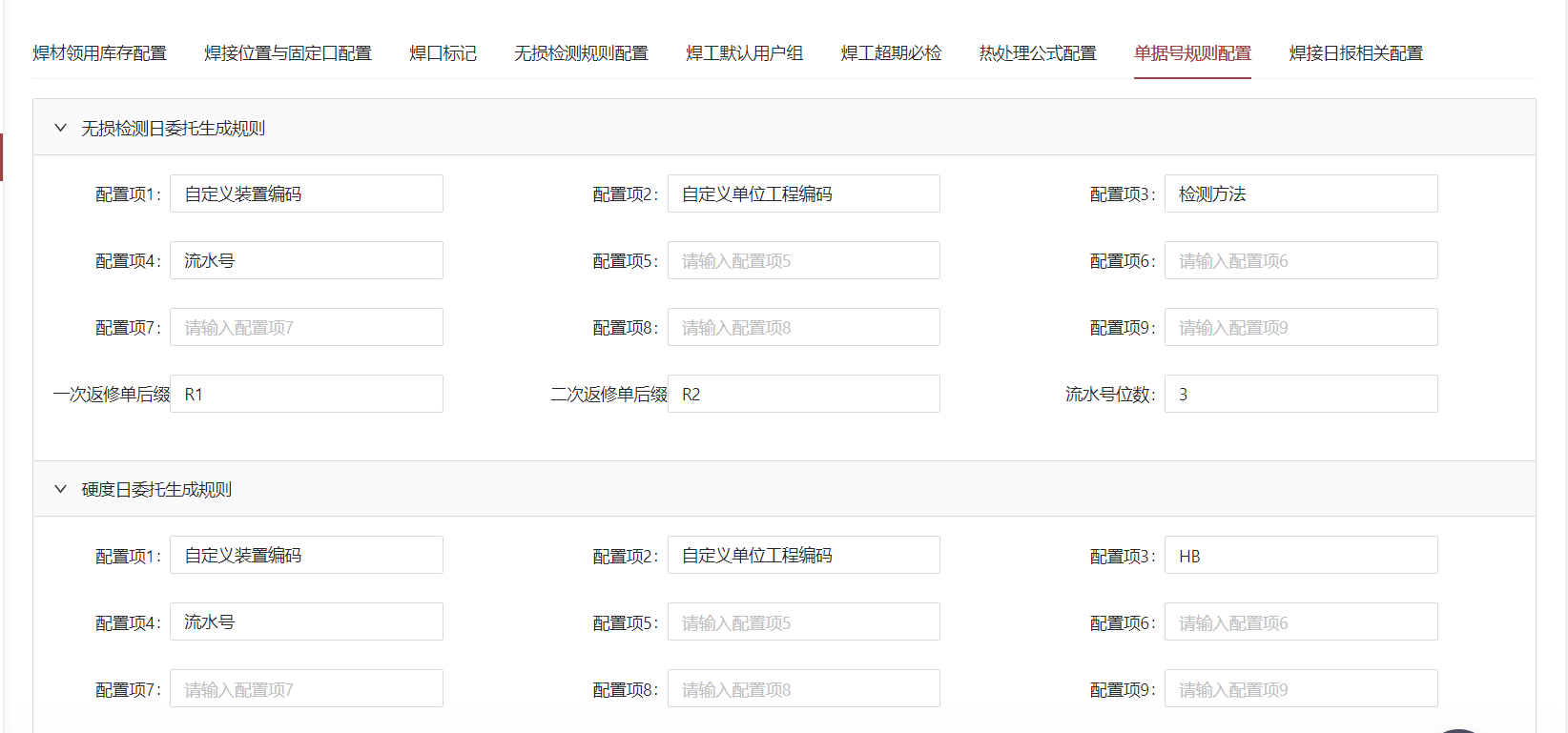Select the 焊口标记 tab

point(443,53)
